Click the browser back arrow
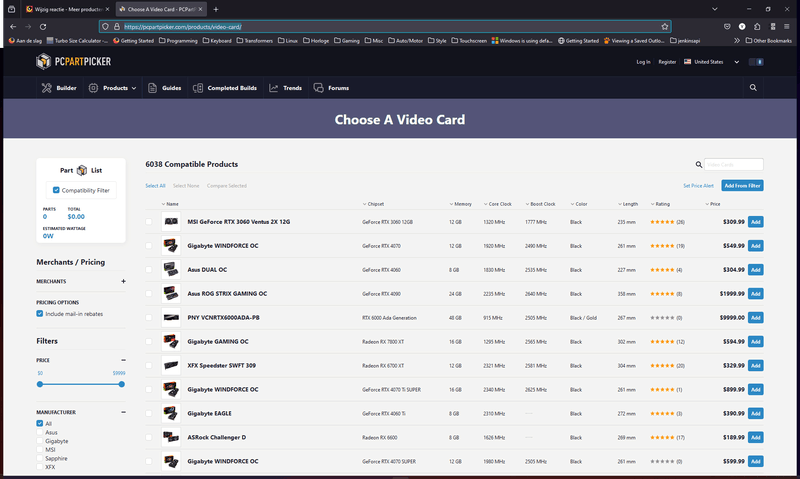 (x=13, y=27)
